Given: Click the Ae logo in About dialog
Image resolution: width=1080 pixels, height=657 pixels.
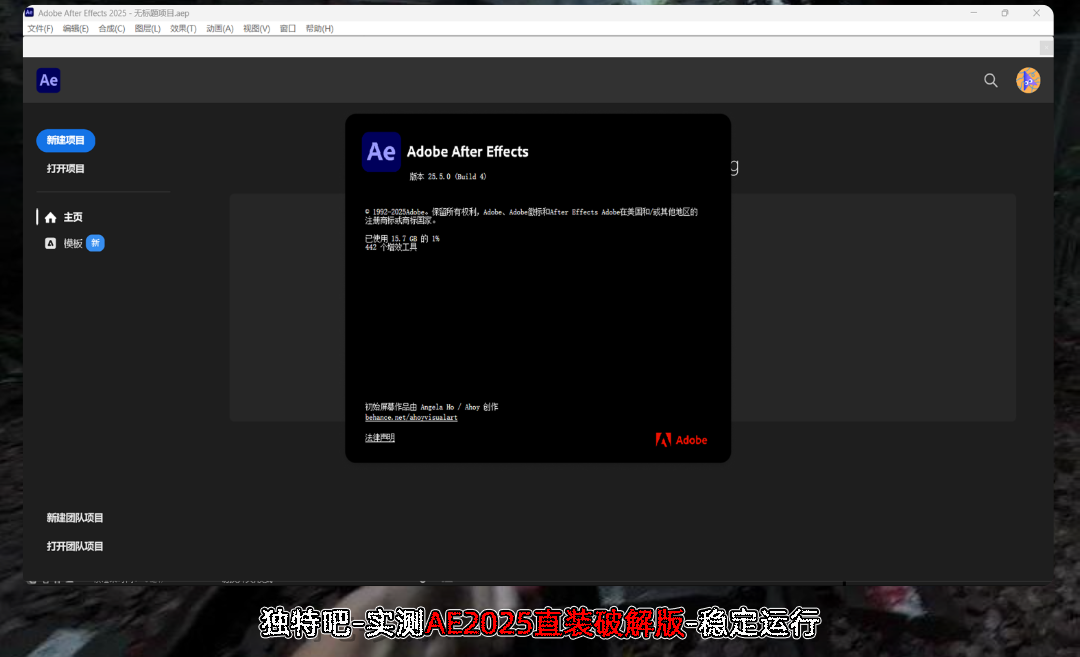Looking at the screenshot, I should coord(381,152).
